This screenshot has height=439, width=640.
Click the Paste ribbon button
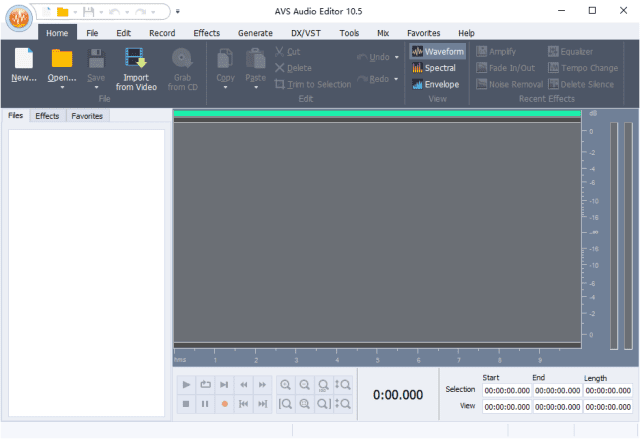[x=256, y=63]
